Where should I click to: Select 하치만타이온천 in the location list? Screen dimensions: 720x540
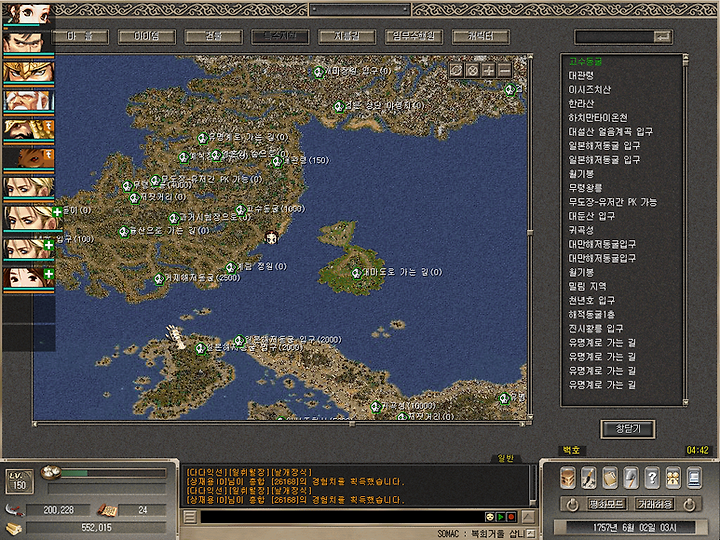click(x=598, y=118)
